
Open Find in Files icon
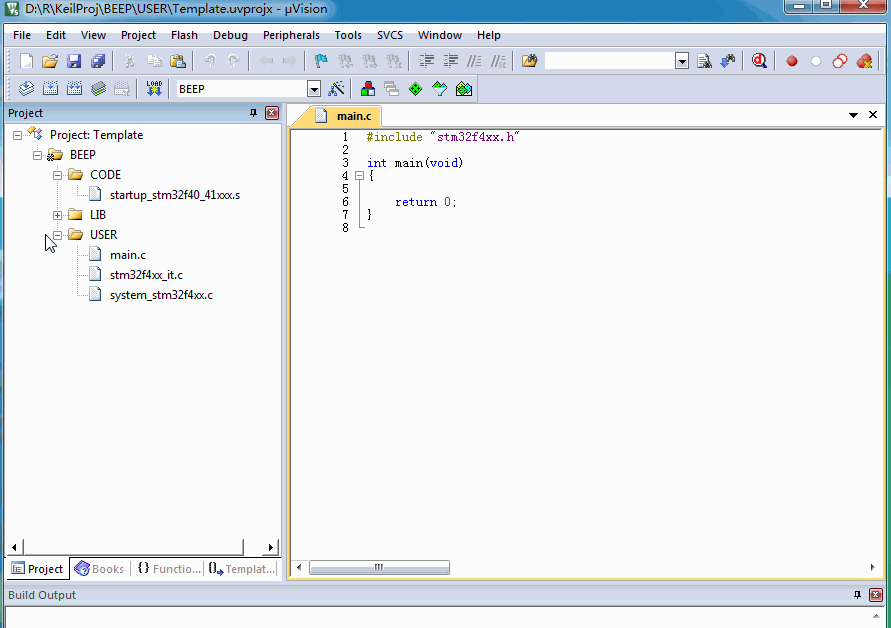(530, 61)
